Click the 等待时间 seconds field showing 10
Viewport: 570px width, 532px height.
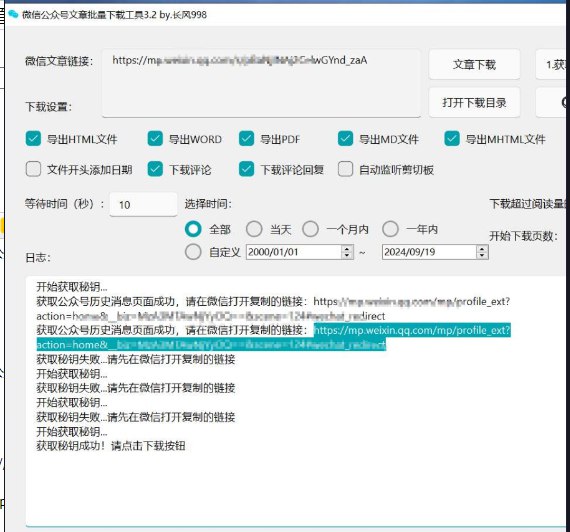point(144,204)
